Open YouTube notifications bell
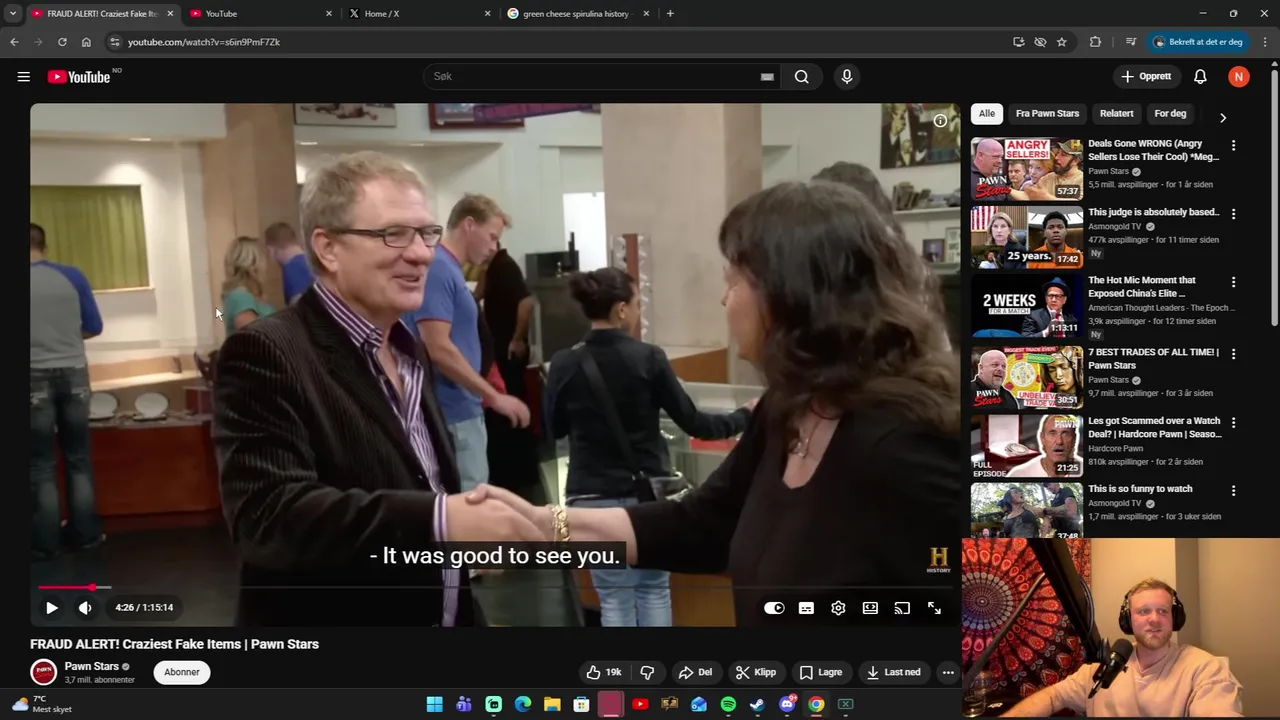This screenshot has height=720, width=1280. coord(1200,77)
